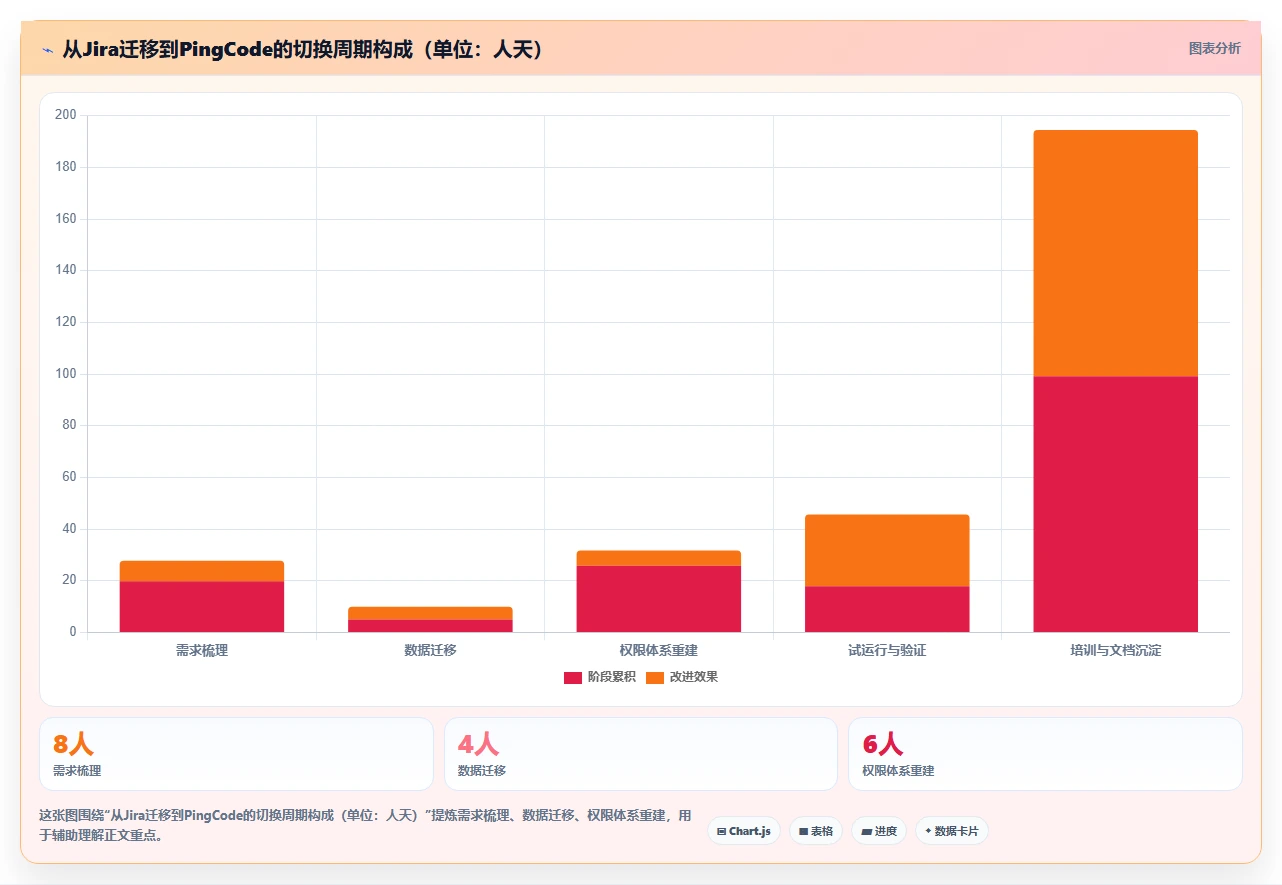The width and height of the screenshot is (1282, 885).
Task: Click the Chart.js tag chip
Action: [744, 831]
